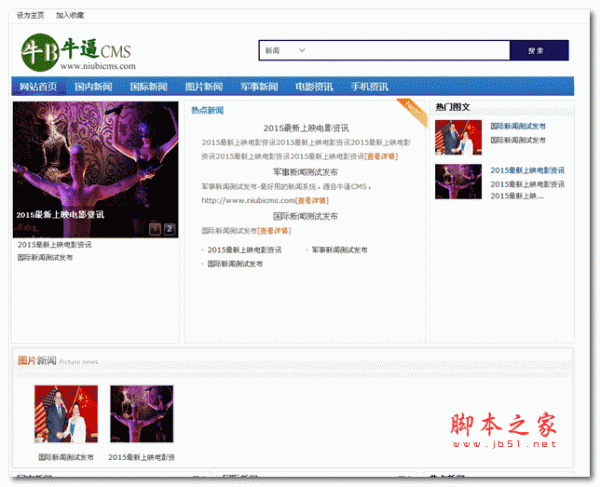Click 2015最新上映电影资 caption under the picture
Image resolution: width=600 pixels, height=487 pixels.
pyautogui.click(x=141, y=457)
